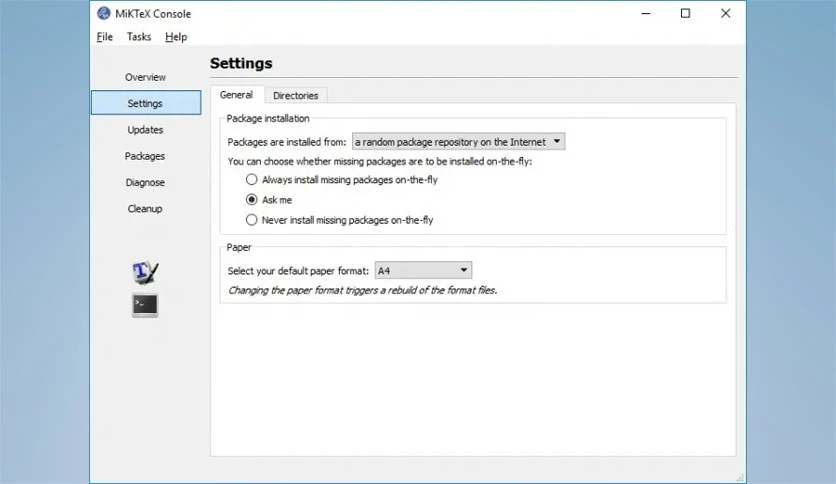836x484 pixels.
Task: Open the package repository source dropdown
Action: coord(459,142)
